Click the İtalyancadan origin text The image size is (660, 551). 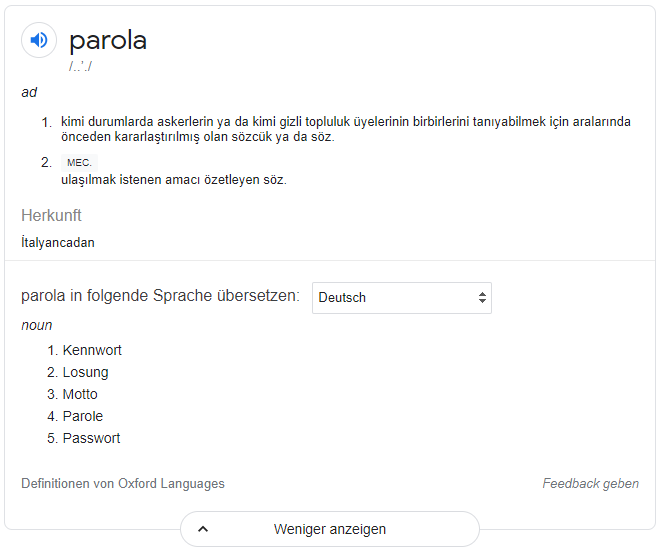(58, 242)
